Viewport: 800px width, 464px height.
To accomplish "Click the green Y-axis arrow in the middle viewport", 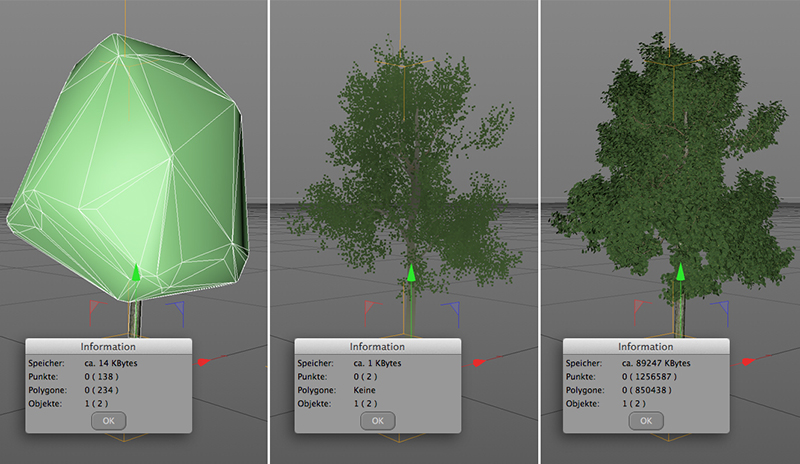I will tap(408, 273).
